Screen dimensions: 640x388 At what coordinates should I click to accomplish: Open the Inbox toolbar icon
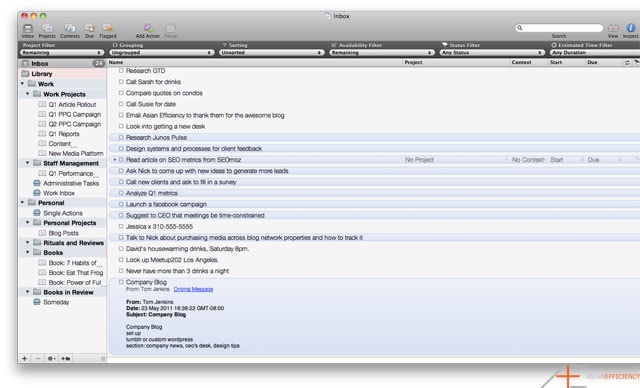(x=28, y=29)
